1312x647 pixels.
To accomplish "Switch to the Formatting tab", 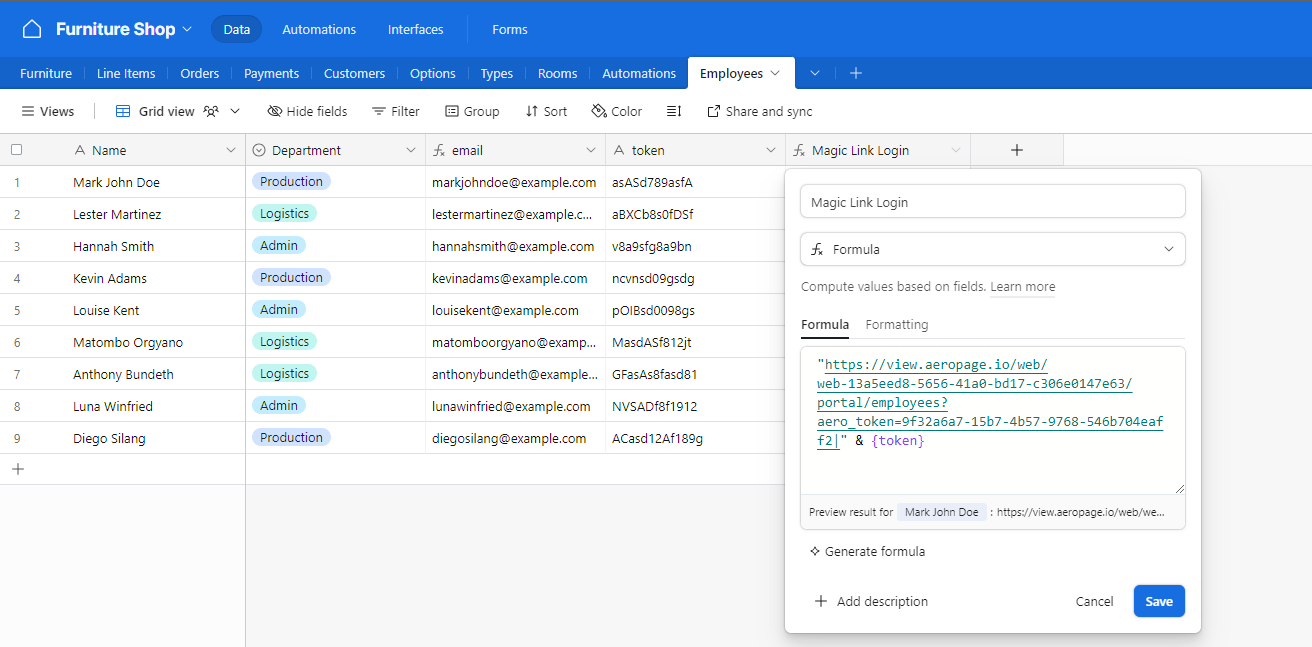I will 896,324.
